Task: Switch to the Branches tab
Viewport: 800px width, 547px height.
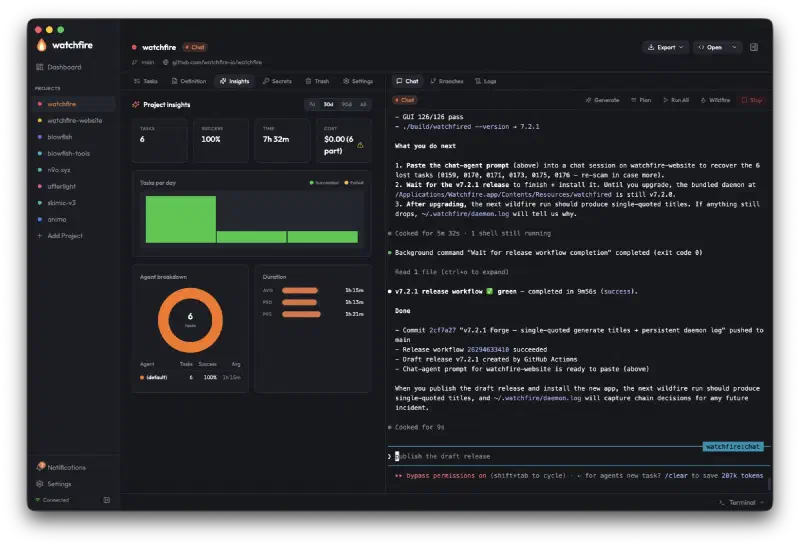Action: pos(447,81)
